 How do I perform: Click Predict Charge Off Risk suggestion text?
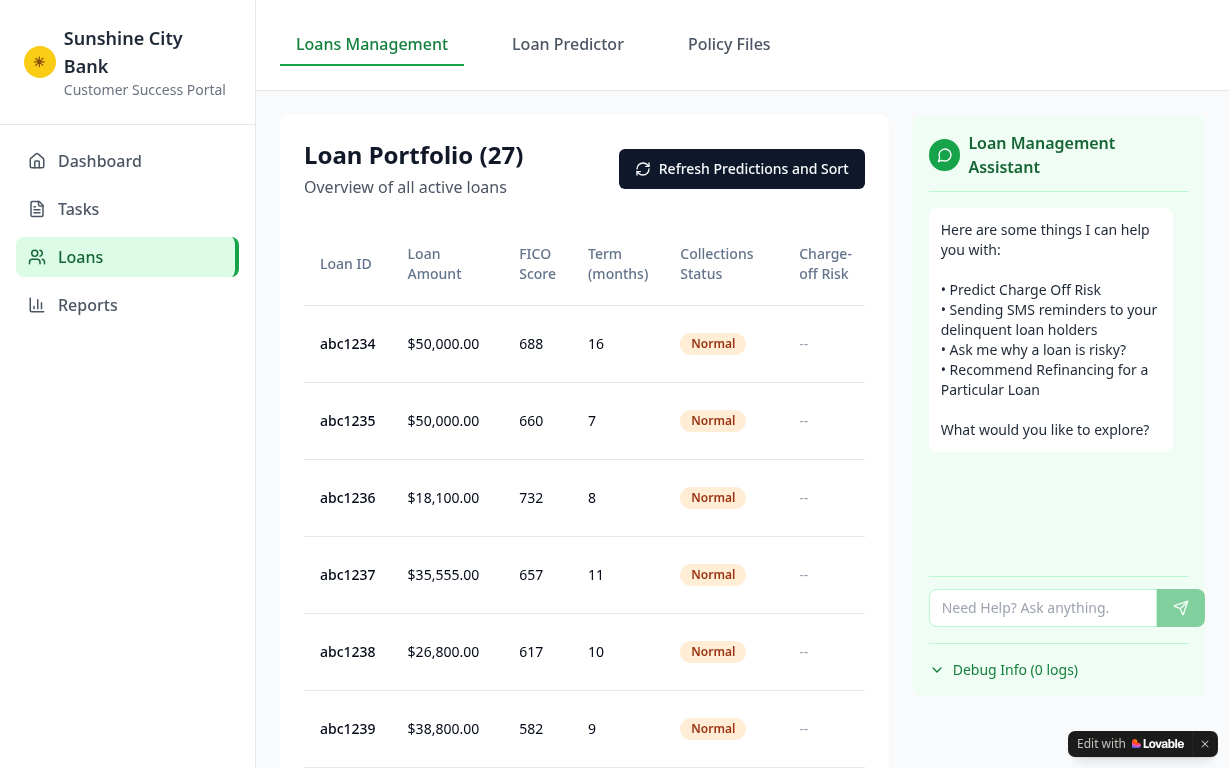coord(1021,290)
